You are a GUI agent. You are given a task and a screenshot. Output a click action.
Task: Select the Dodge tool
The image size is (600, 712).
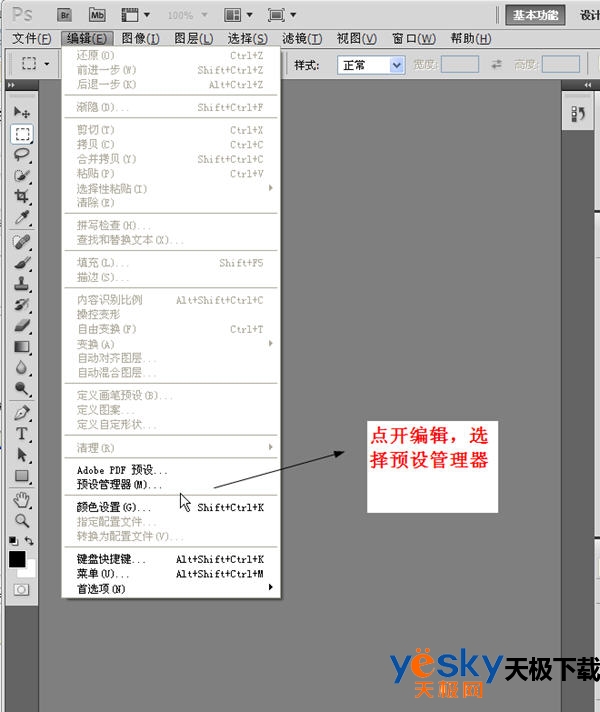(21, 388)
